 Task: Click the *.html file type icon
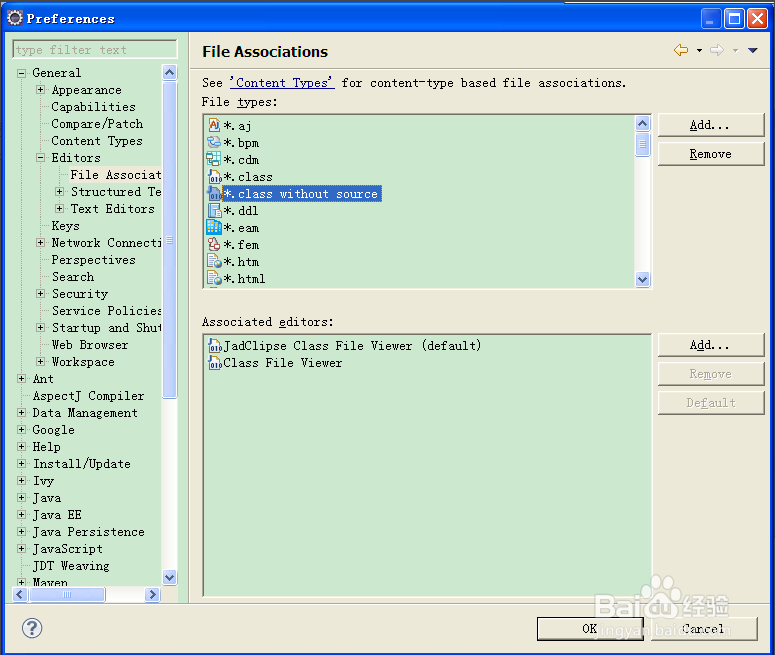coord(214,278)
